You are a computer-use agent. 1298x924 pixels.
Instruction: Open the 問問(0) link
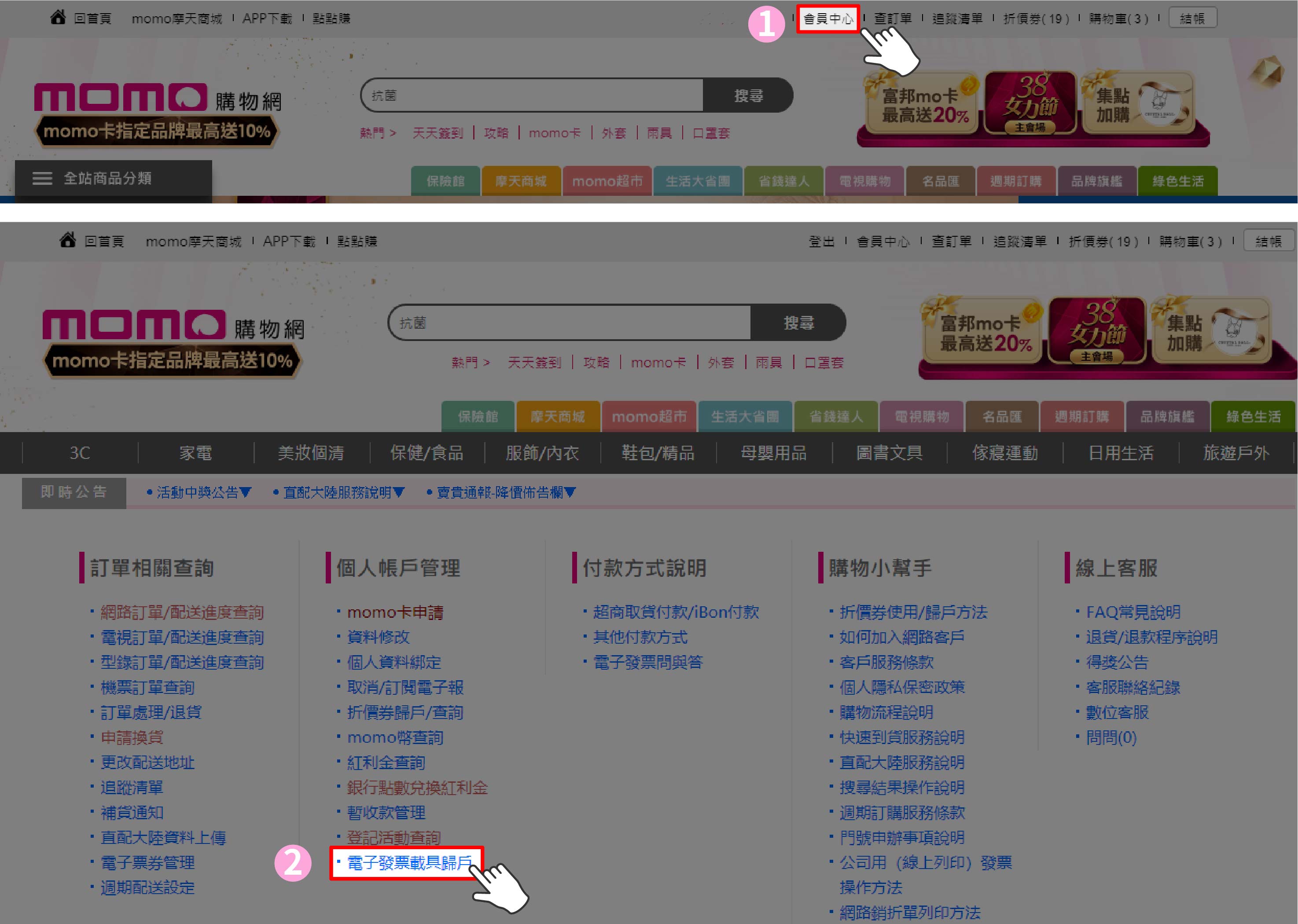pos(1111,737)
